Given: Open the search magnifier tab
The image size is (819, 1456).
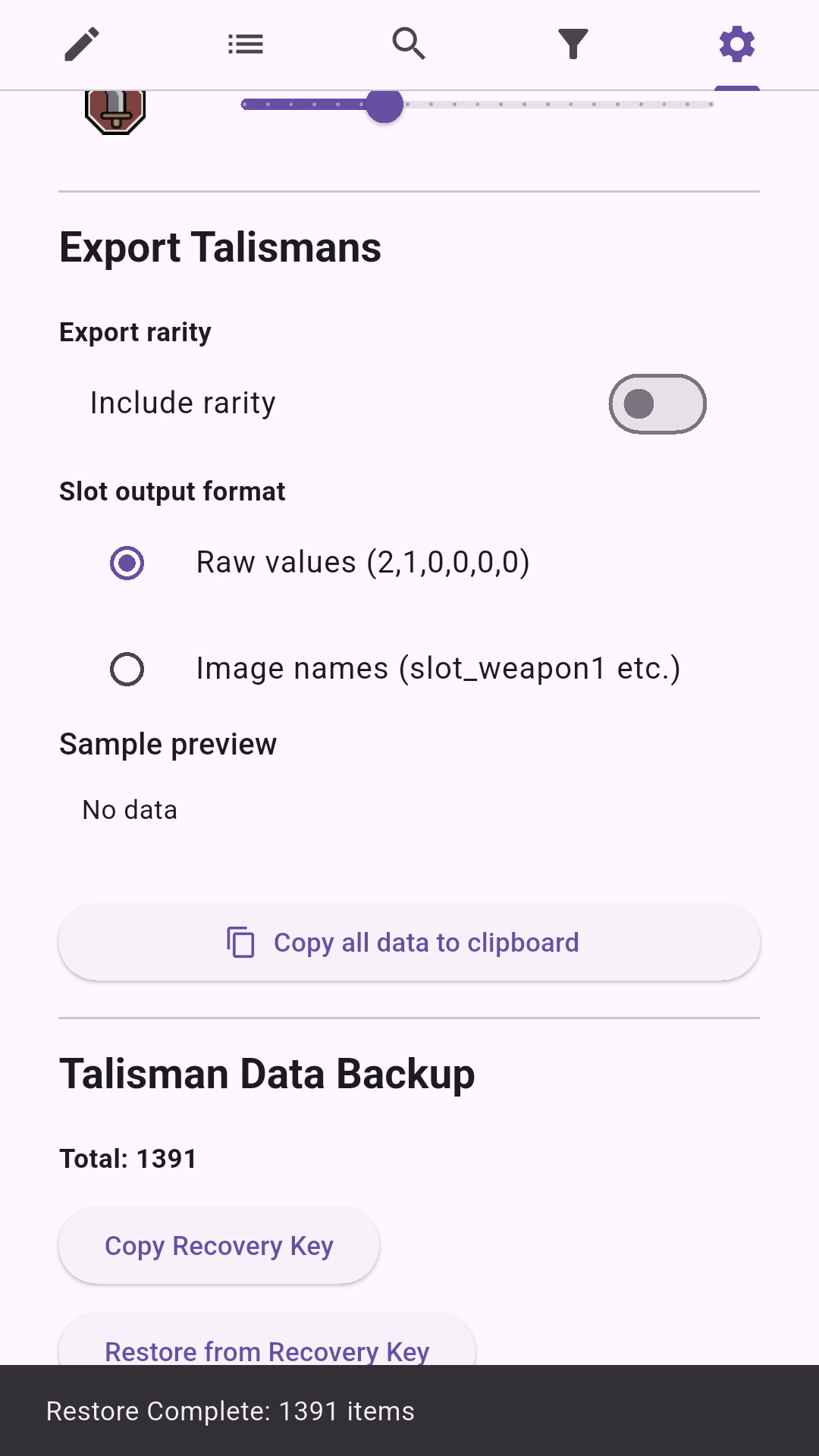Looking at the screenshot, I should 409,44.
